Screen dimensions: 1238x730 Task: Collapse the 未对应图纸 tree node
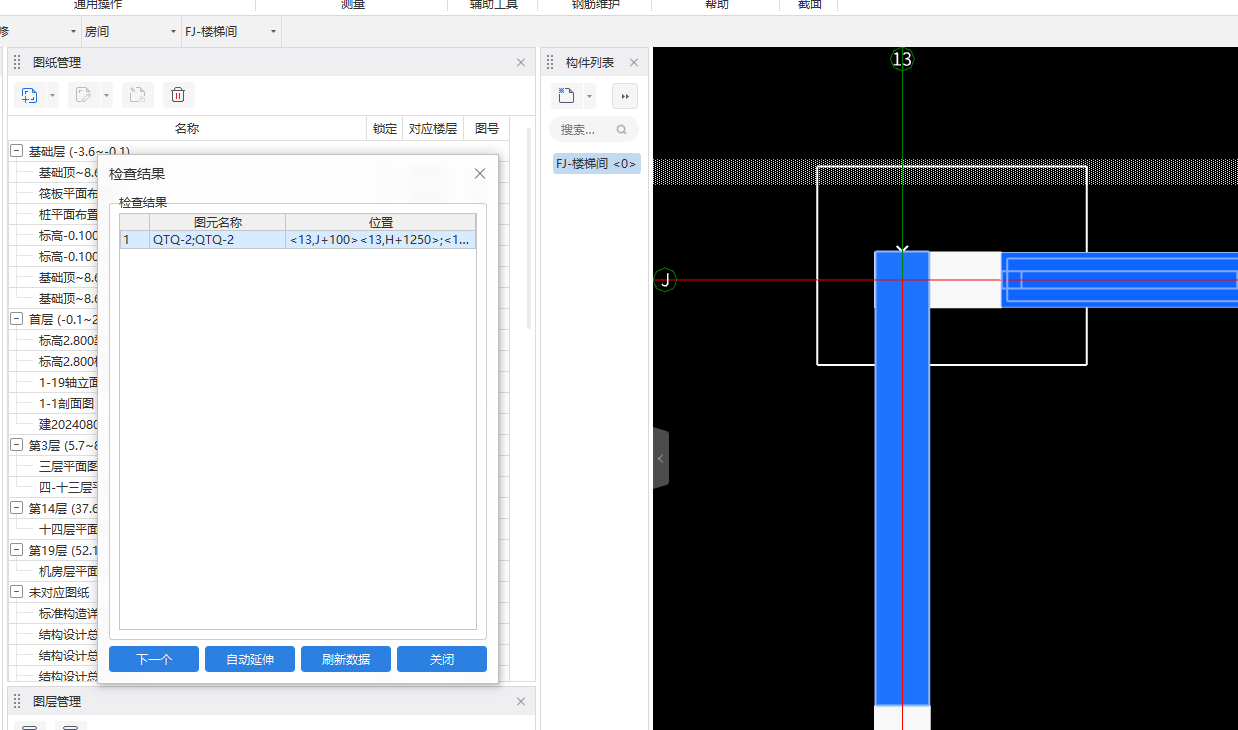(17, 592)
